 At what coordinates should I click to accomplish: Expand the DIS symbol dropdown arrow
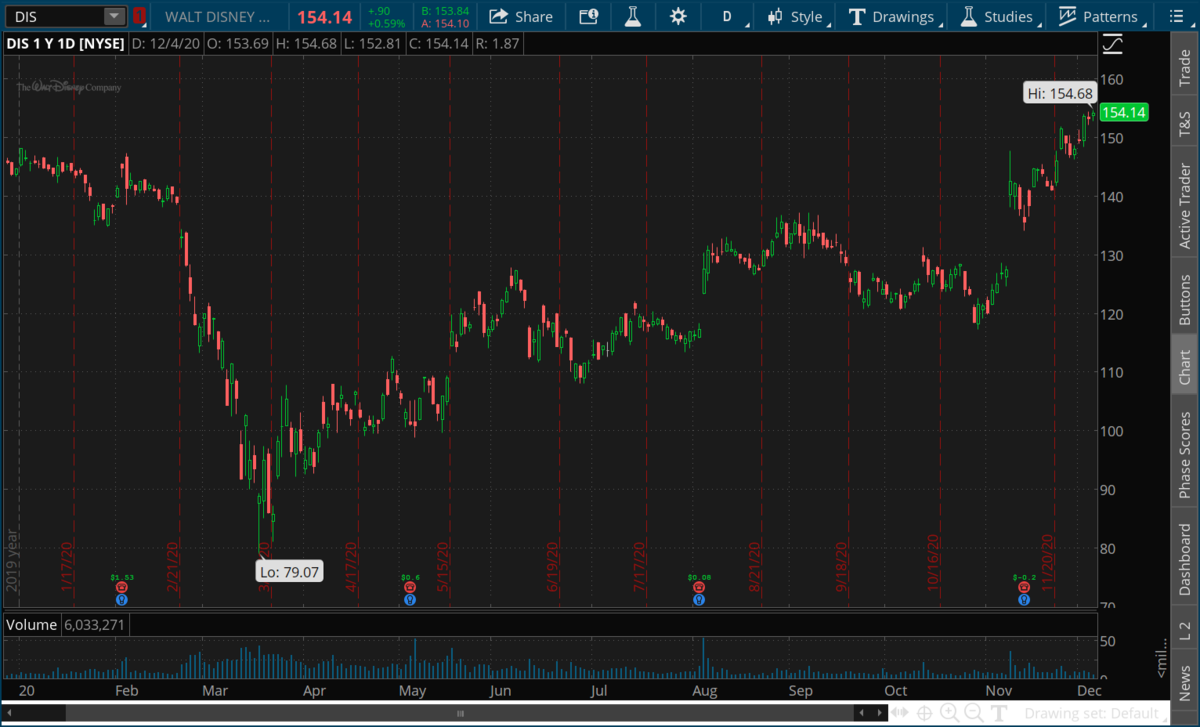click(x=115, y=16)
